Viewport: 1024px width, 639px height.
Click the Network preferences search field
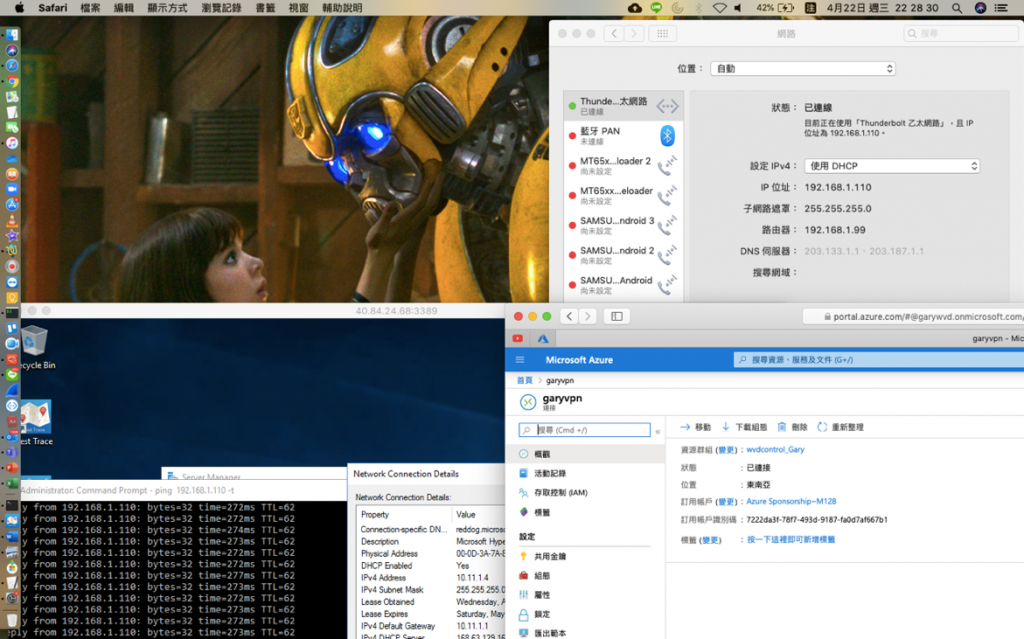960,33
